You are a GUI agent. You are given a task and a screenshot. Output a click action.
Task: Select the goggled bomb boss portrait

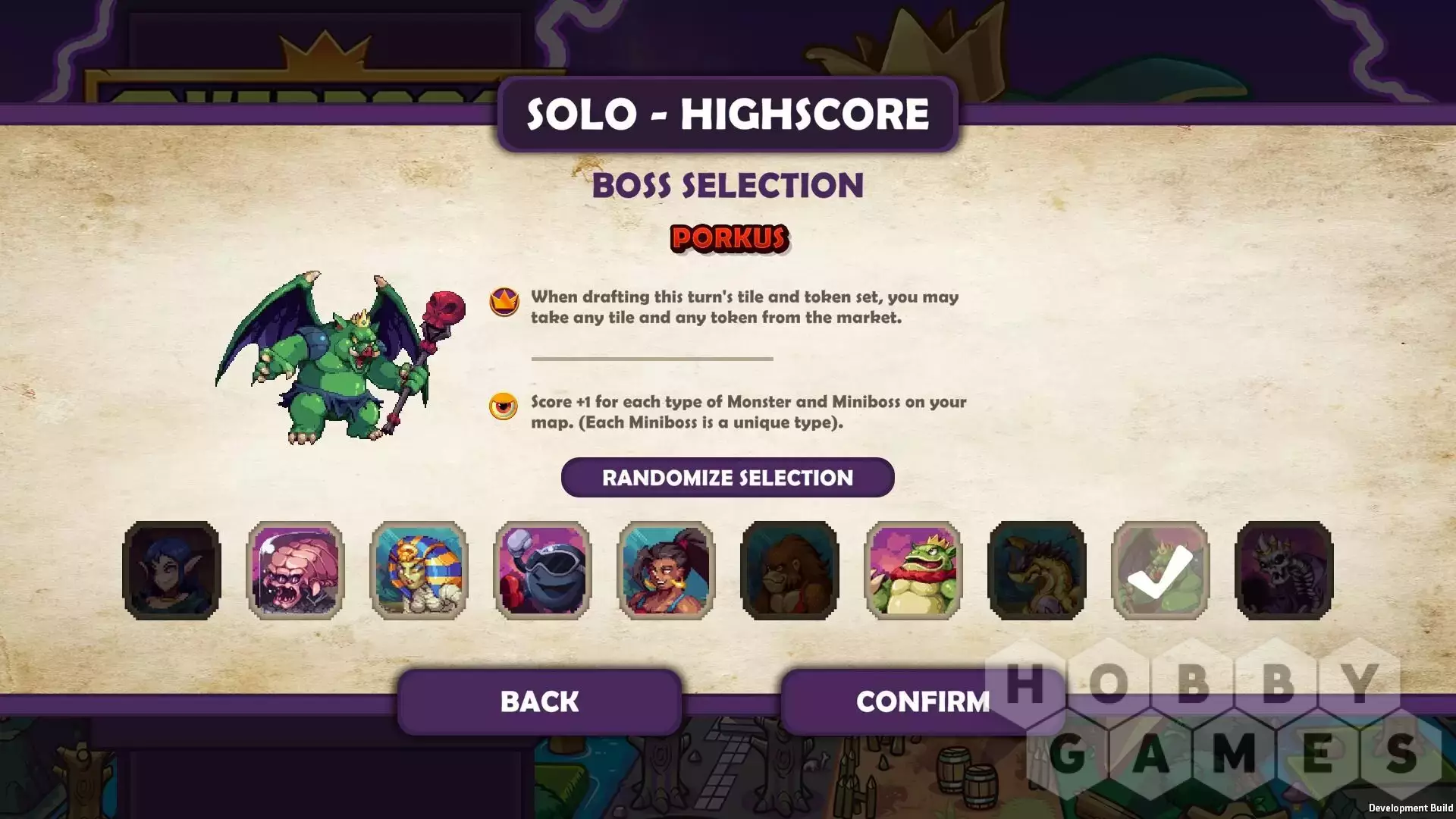point(543,570)
